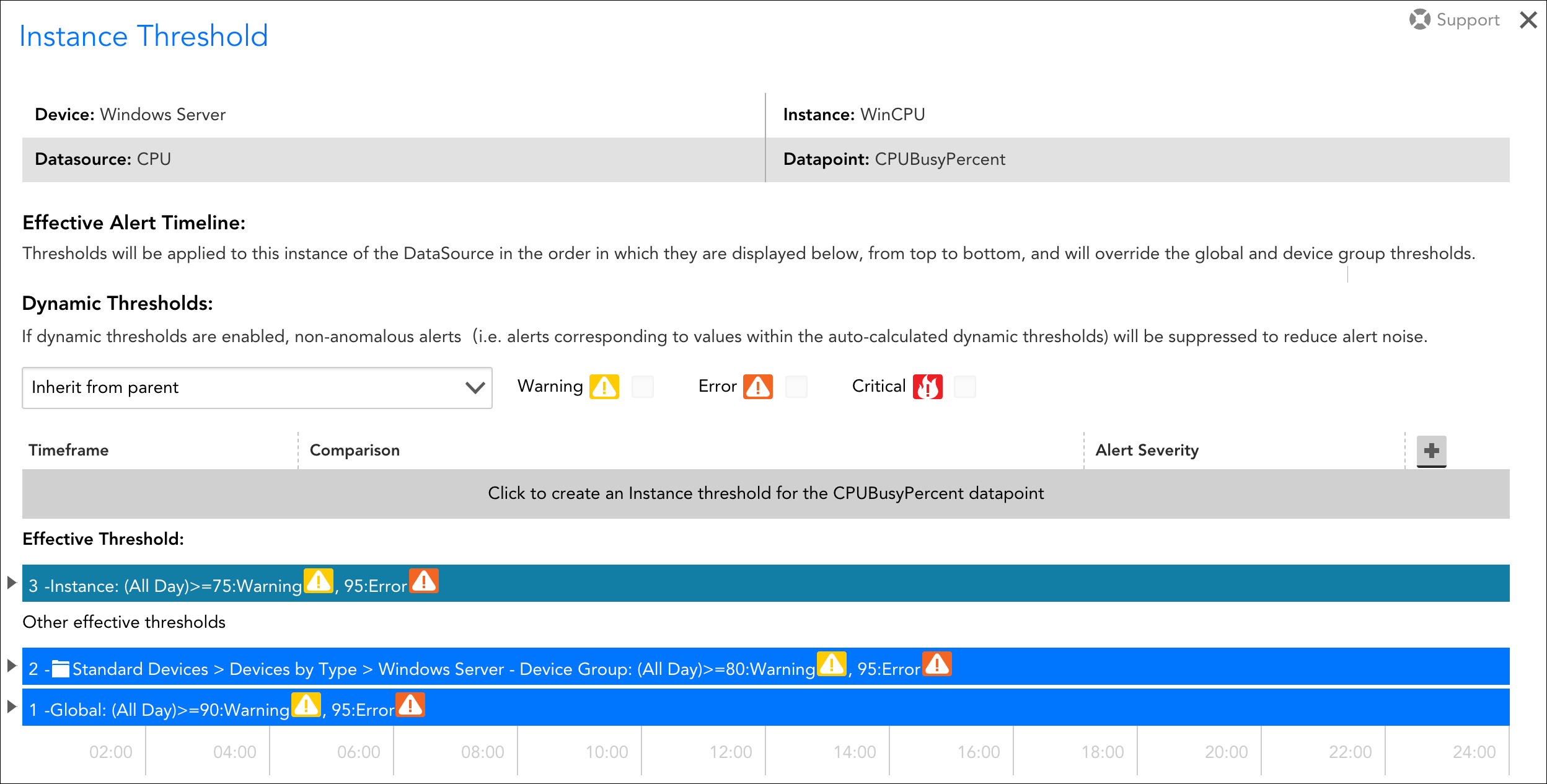Click the red Critical flame icon
This screenshot has height=784, width=1547.
928,387
